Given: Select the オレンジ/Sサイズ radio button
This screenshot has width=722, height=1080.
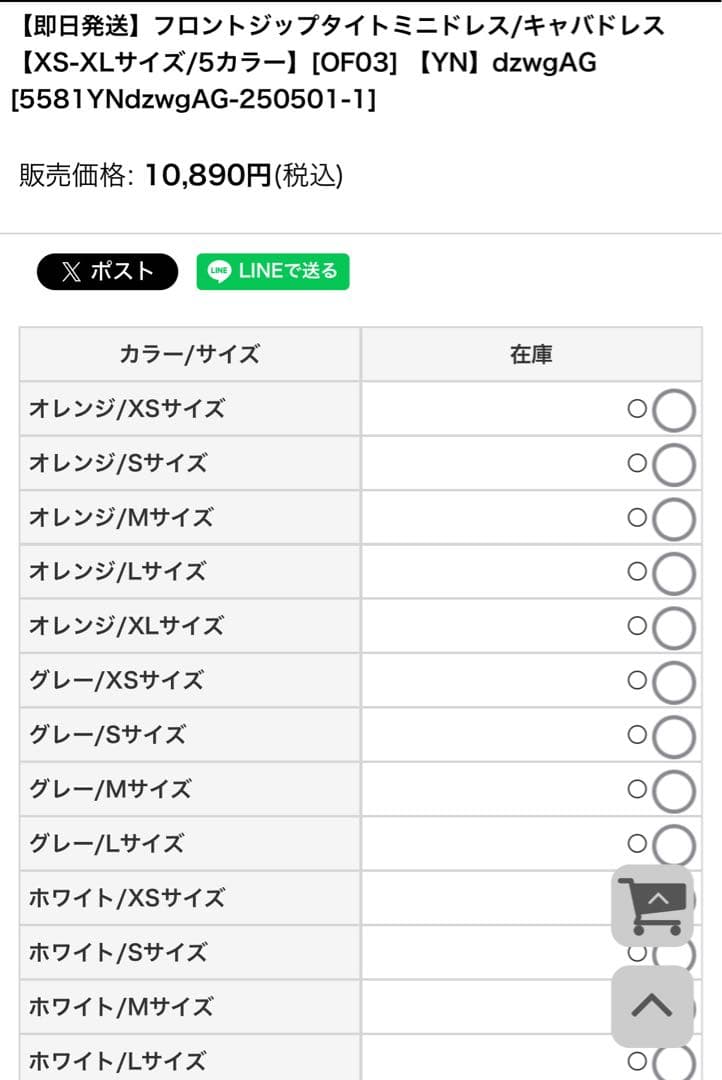Looking at the screenshot, I should tap(674, 464).
